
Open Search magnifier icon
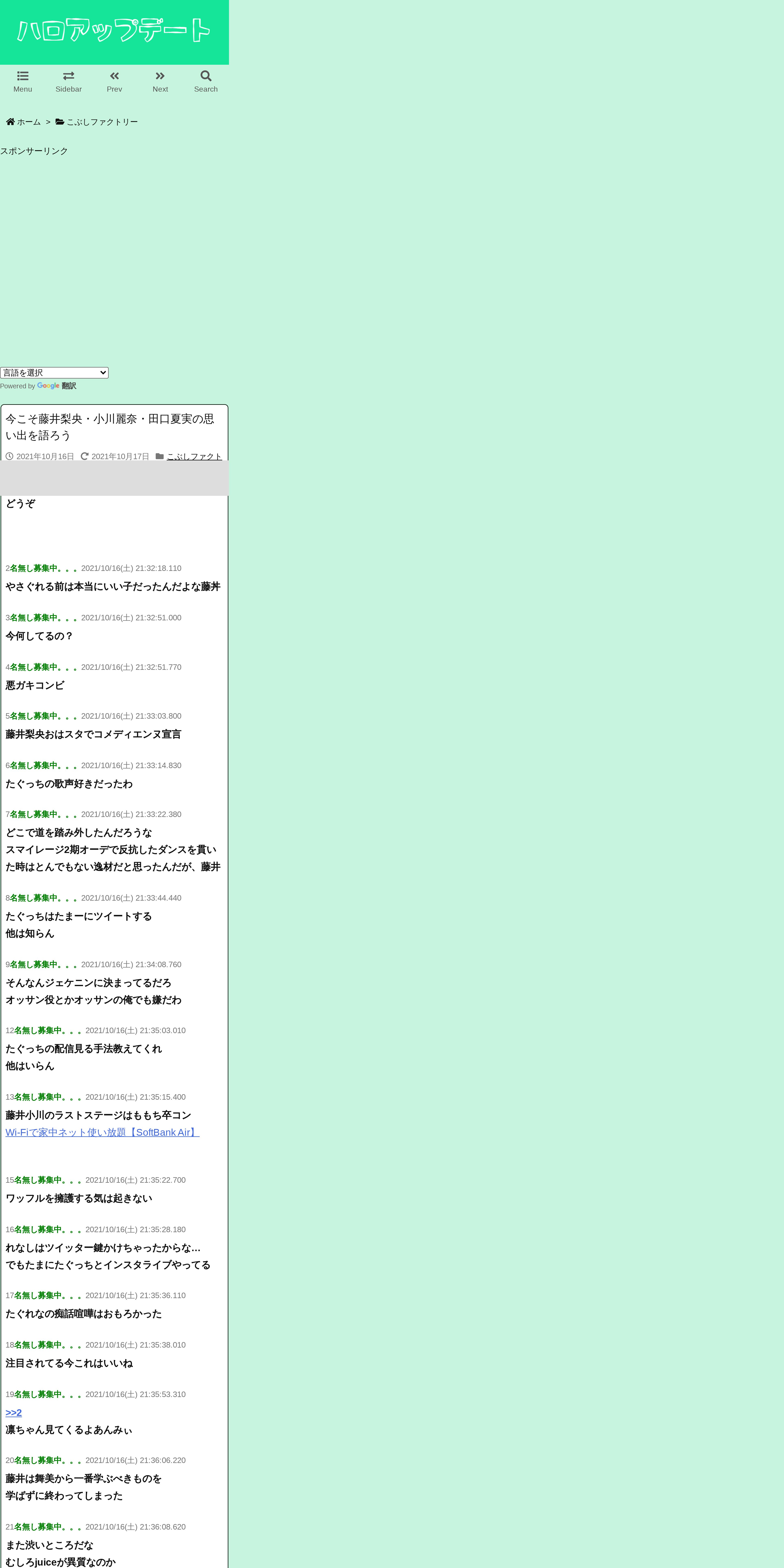206,76
